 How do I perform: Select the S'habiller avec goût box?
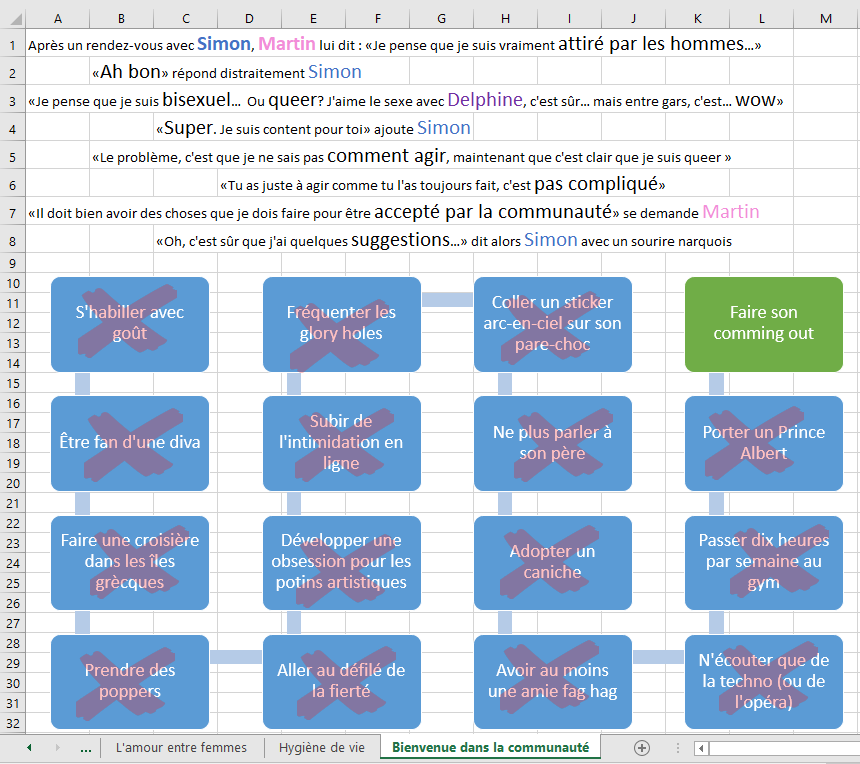[130, 324]
